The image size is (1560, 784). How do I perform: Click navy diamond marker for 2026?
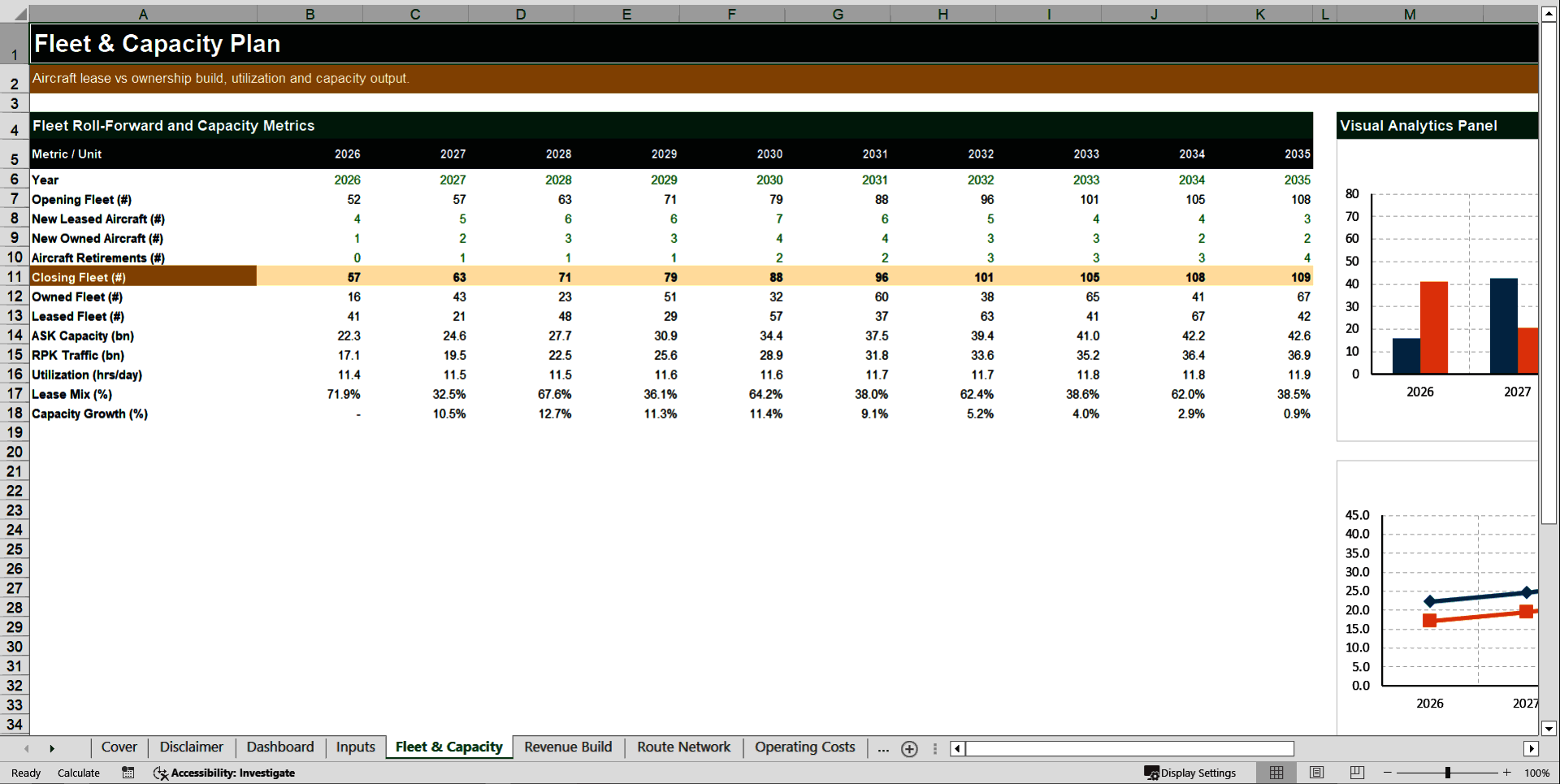click(1430, 601)
